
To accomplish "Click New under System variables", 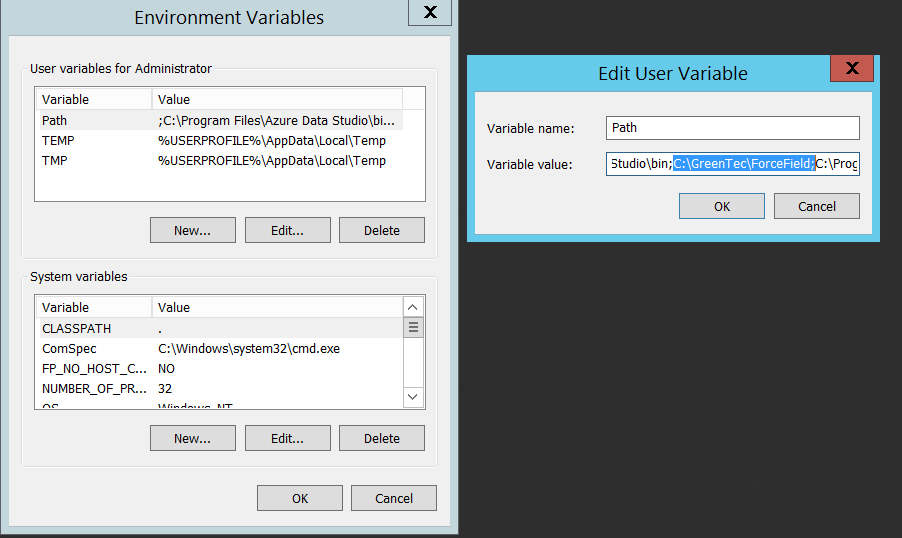I will pos(192,438).
